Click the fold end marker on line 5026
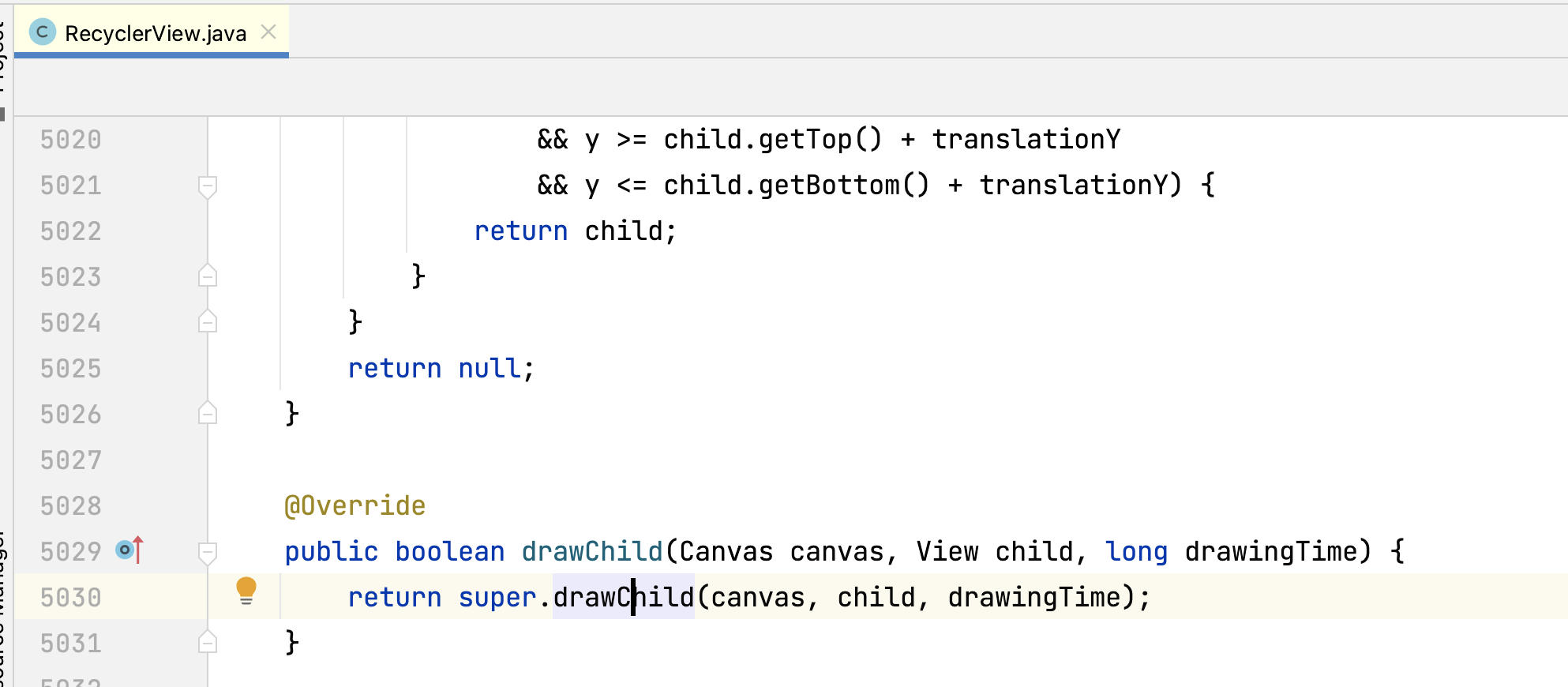This screenshot has height=687, width=1568. tap(208, 414)
